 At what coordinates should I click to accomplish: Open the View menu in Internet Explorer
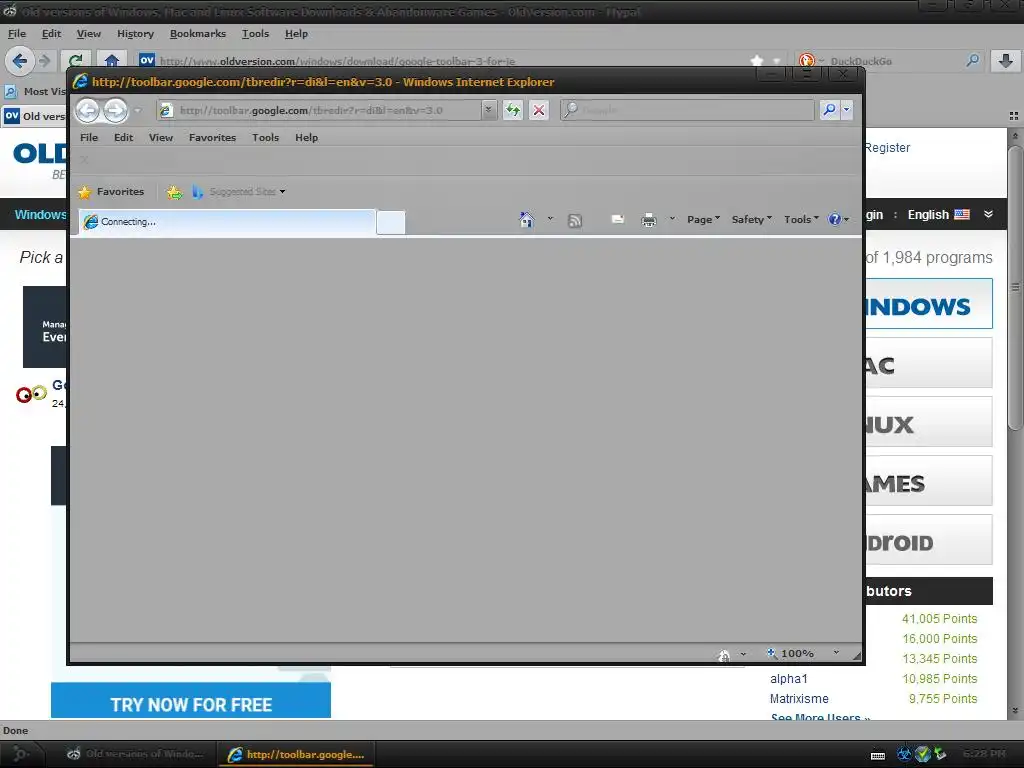[x=161, y=138]
